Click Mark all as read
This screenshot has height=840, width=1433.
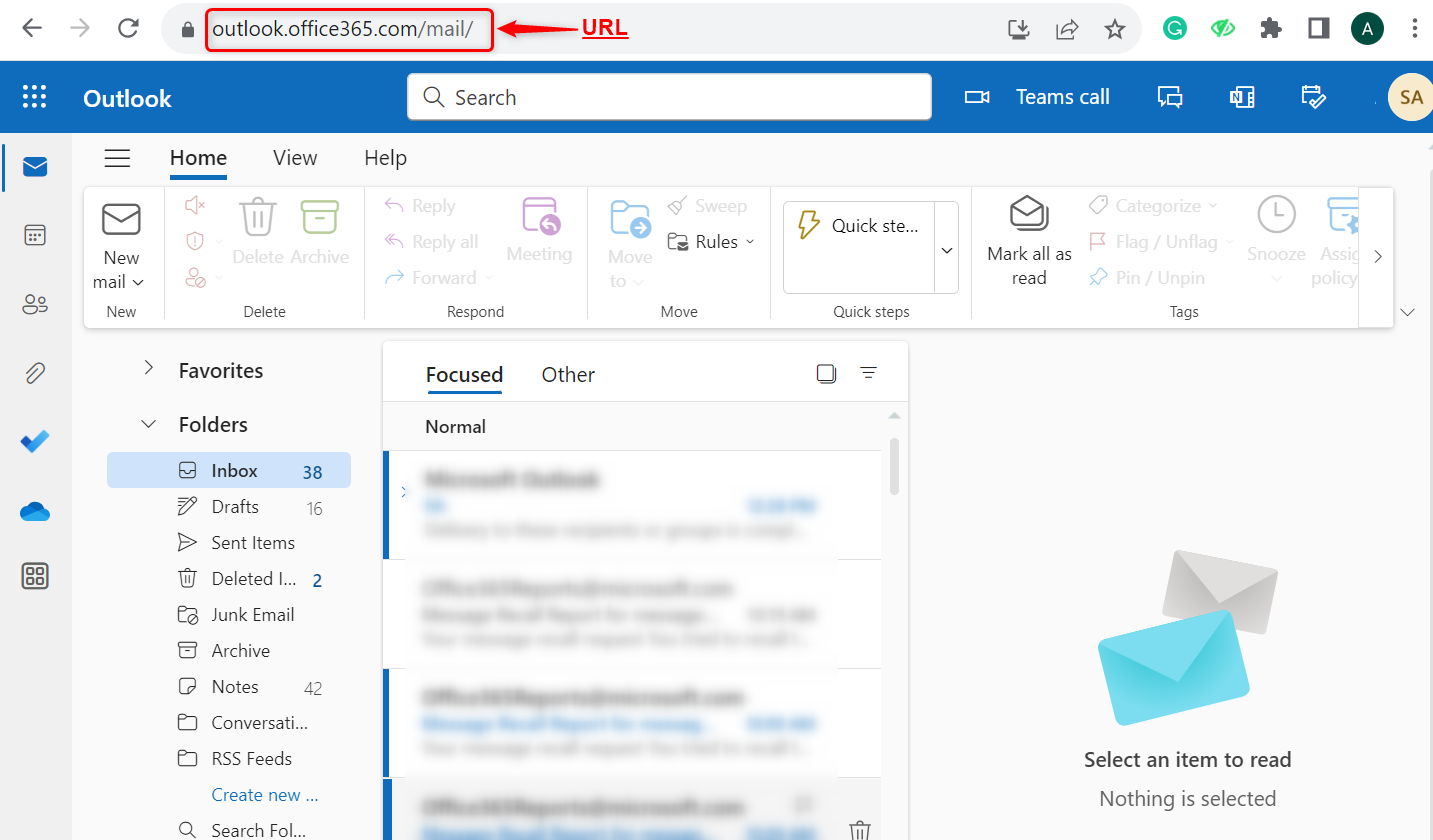(x=1029, y=241)
